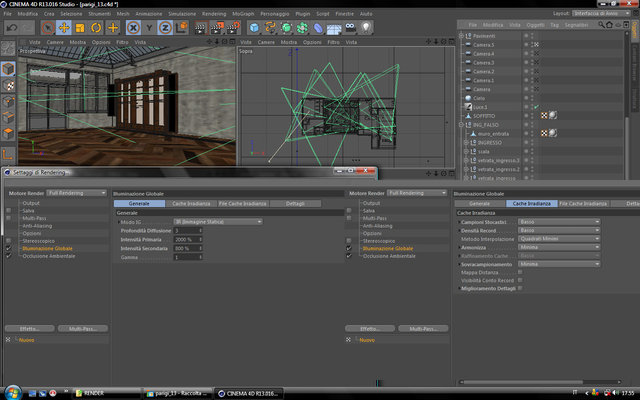The image size is (640, 400).
Task: Click the undo arrow icon
Action: pos(12,28)
